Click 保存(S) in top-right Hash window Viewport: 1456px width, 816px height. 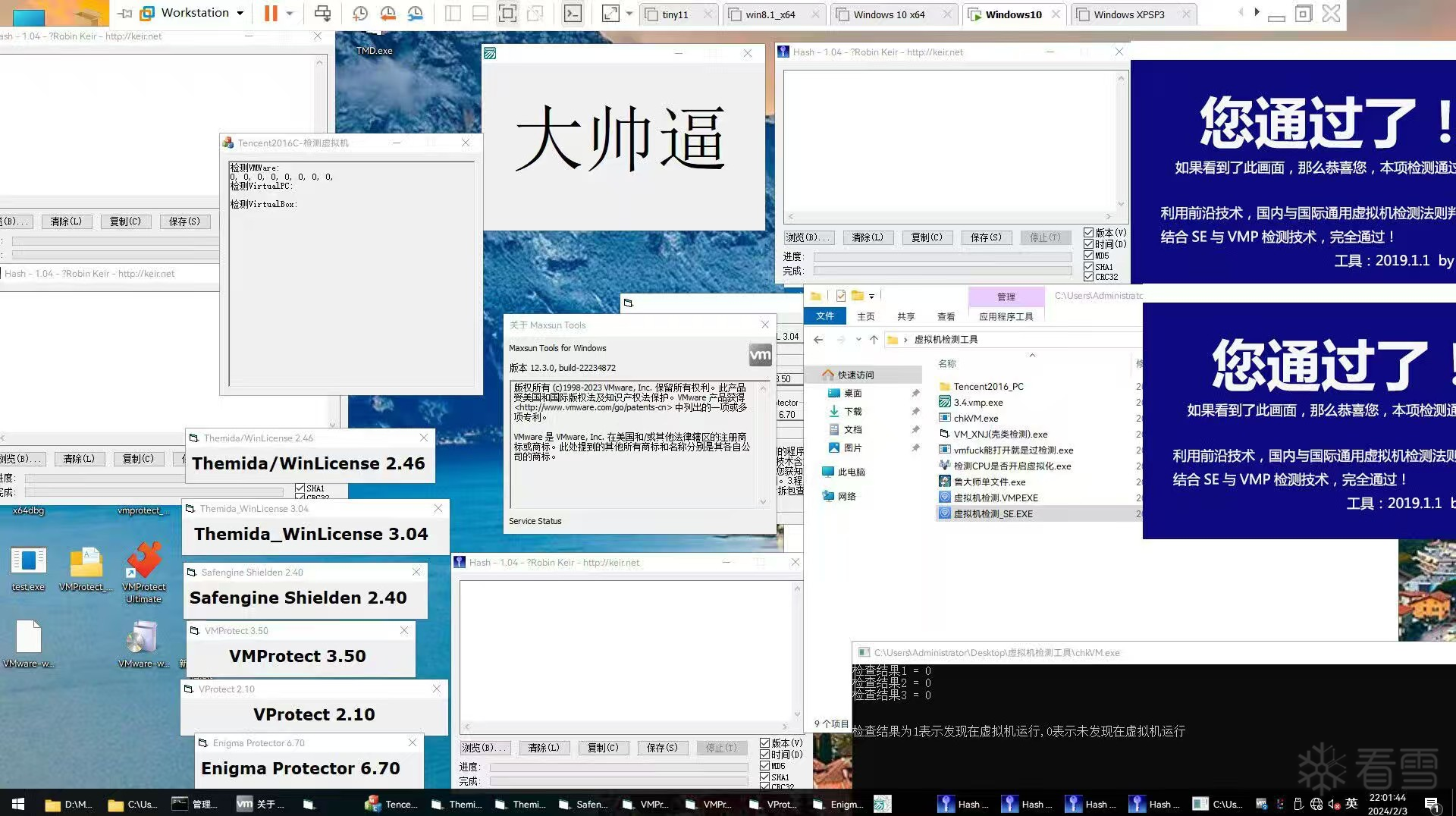coord(986,237)
